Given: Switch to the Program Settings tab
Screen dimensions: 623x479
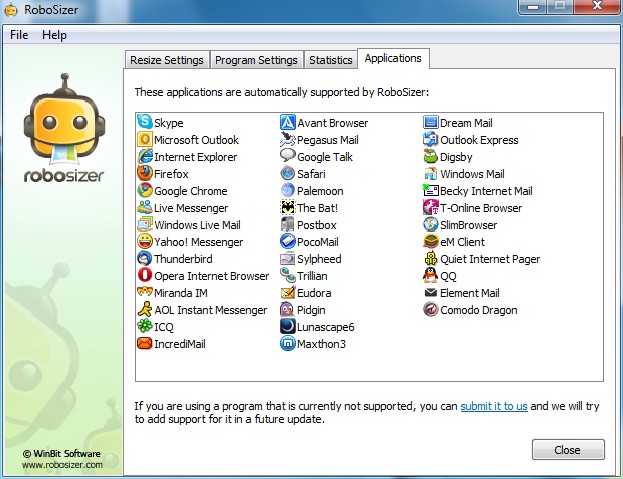Looking at the screenshot, I should [x=256, y=60].
